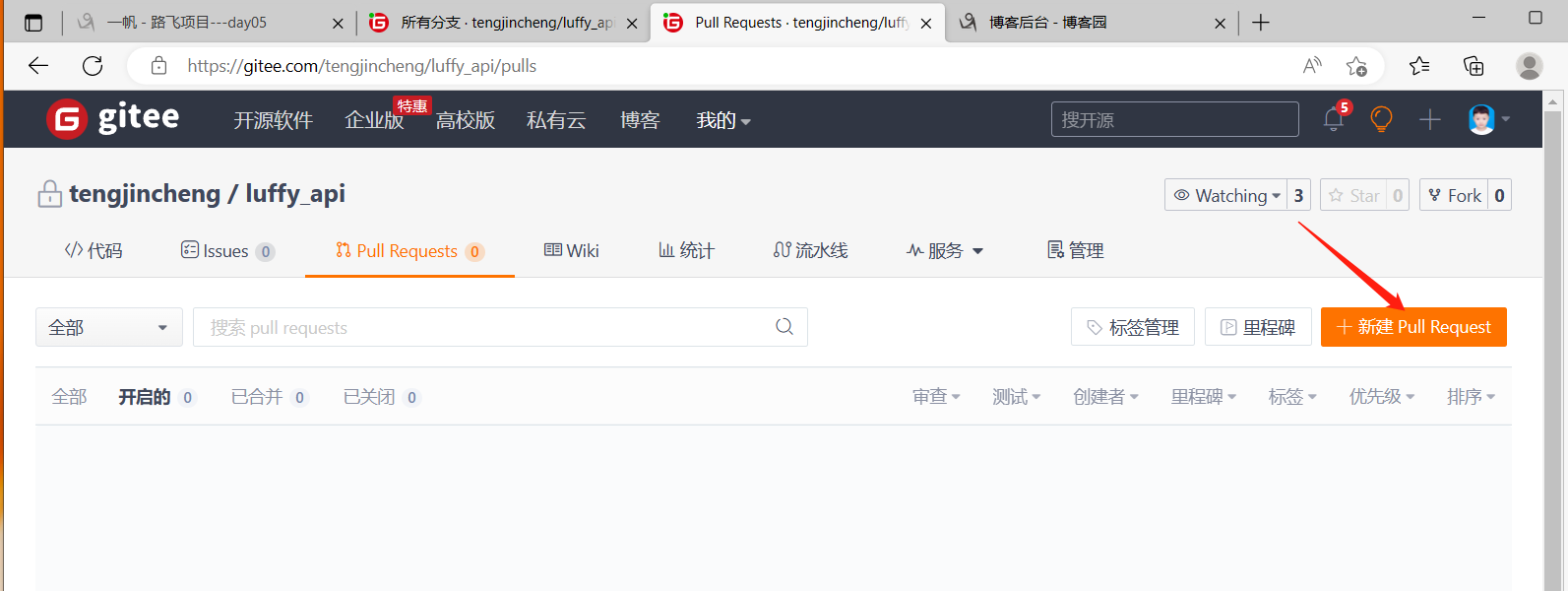Open the browser favorites list icon
The height and width of the screenshot is (591, 1568).
click(1419, 66)
